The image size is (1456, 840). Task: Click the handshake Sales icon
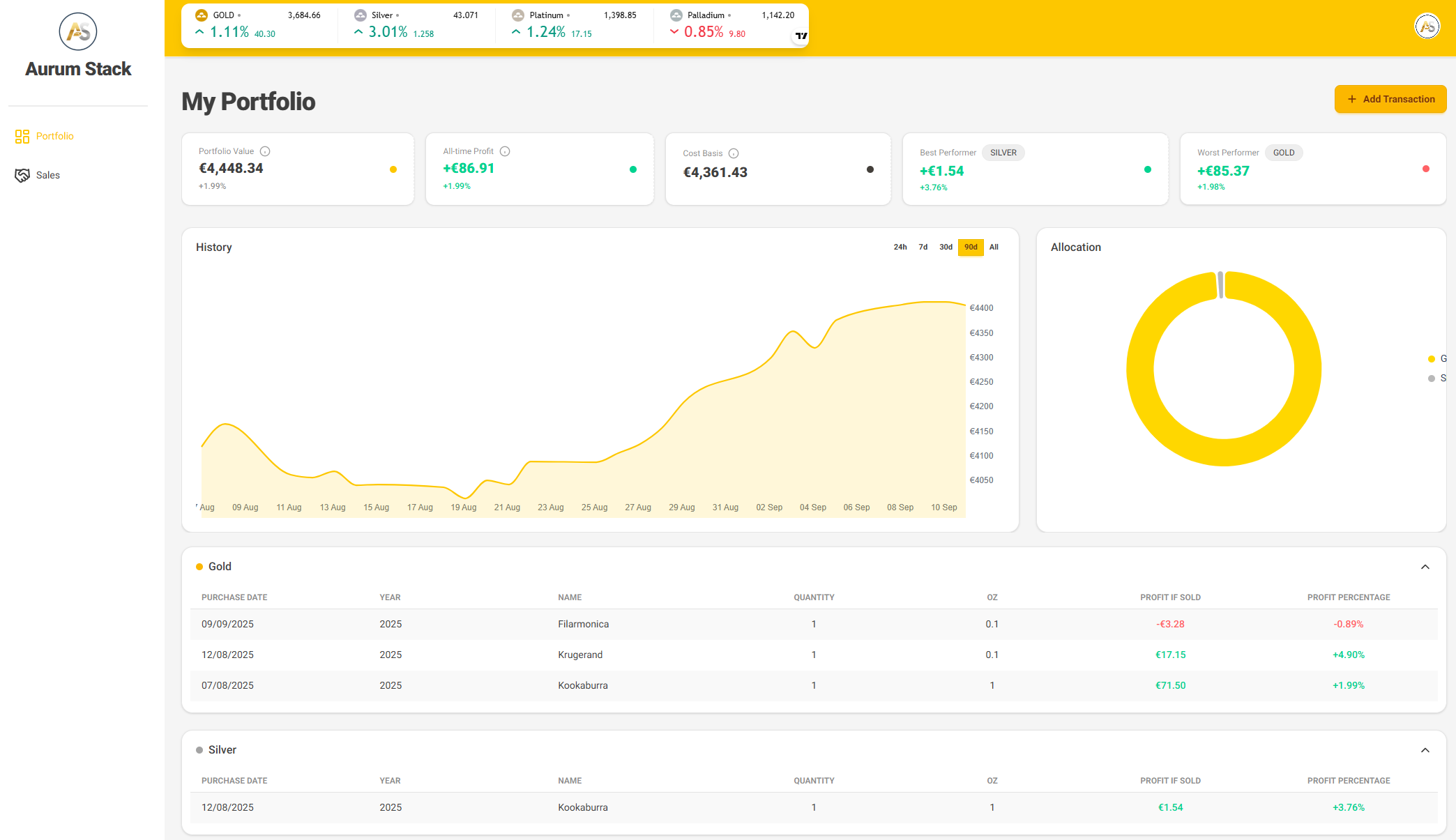coord(22,175)
